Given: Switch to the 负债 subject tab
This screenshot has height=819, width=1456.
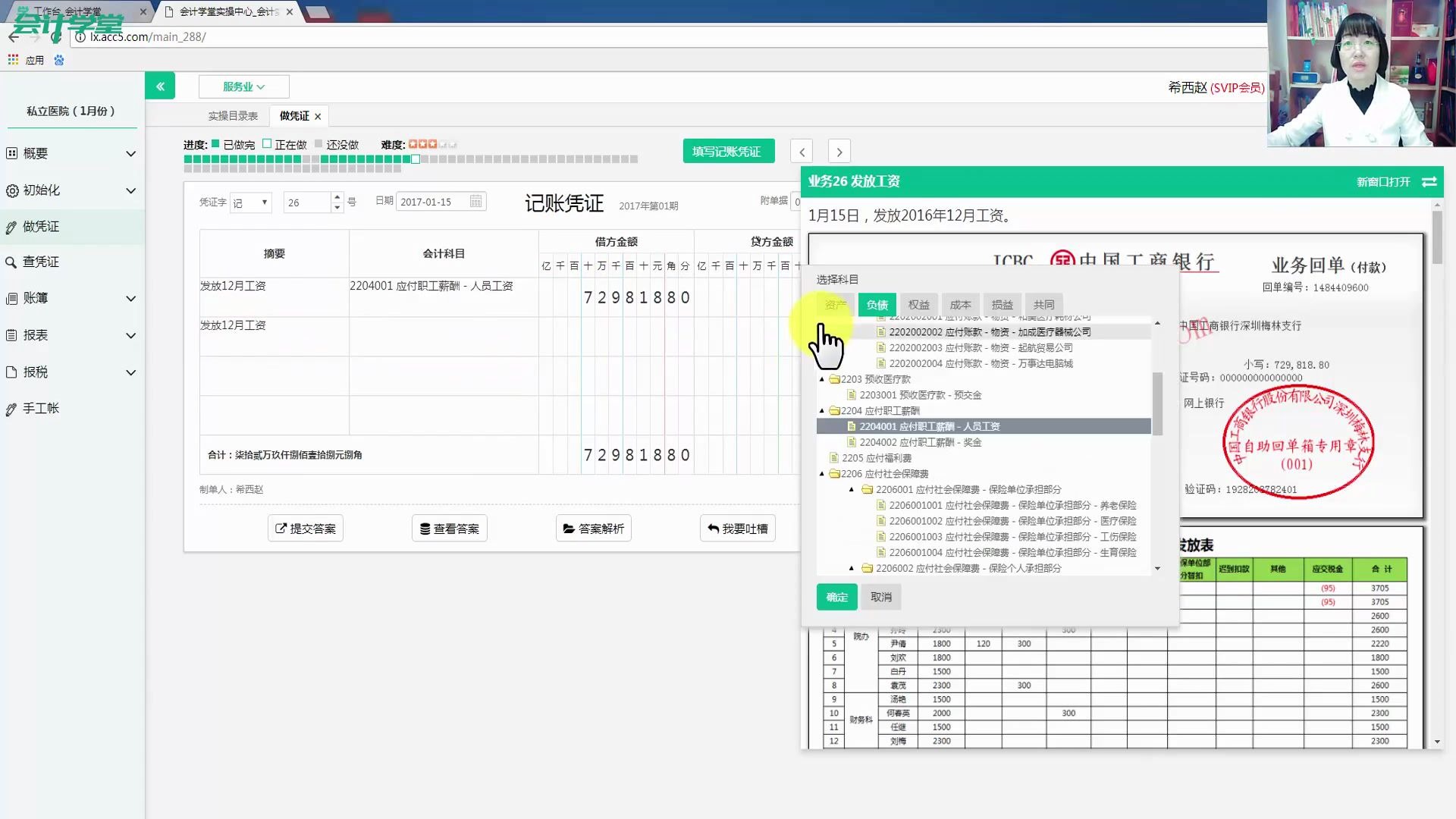Looking at the screenshot, I should pos(877,305).
